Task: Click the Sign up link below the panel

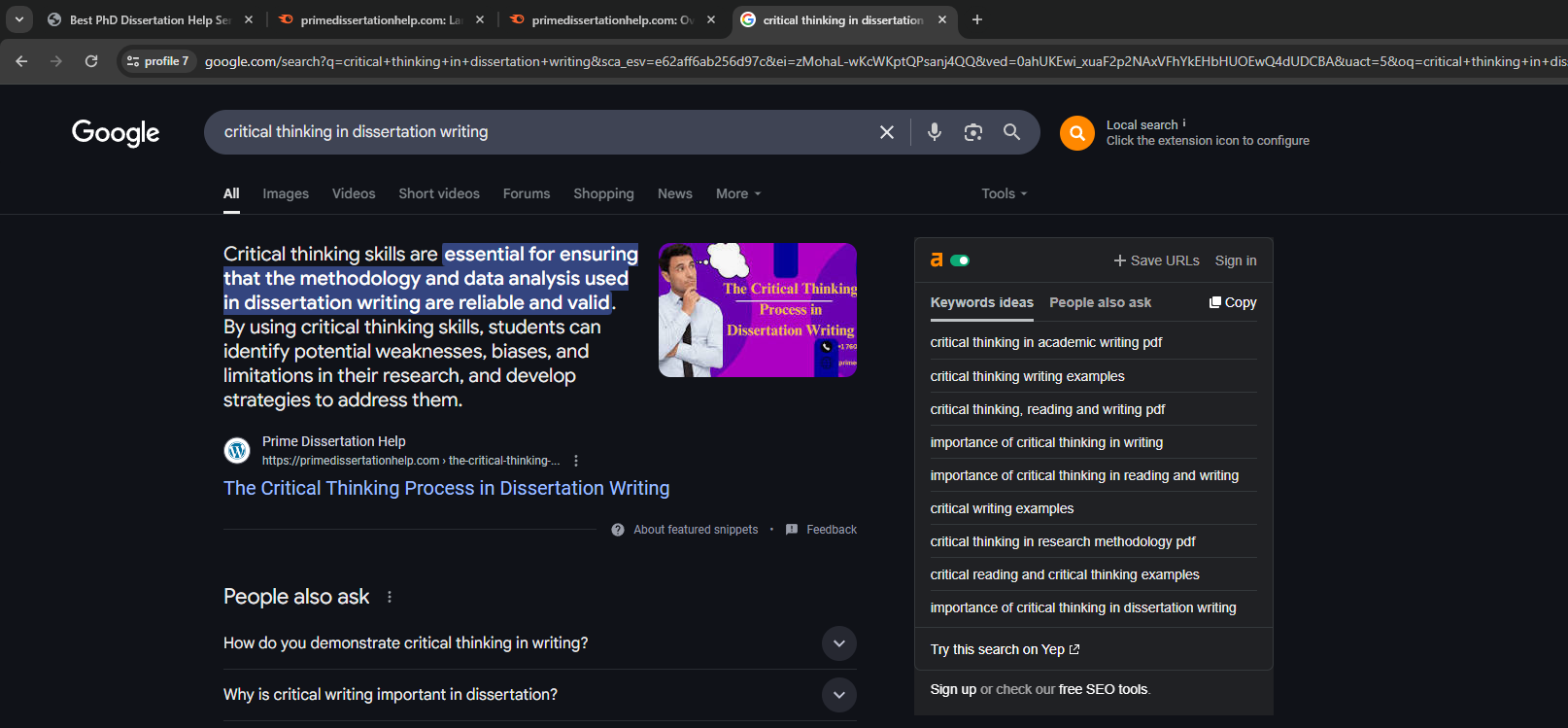Action: click(953, 689)
